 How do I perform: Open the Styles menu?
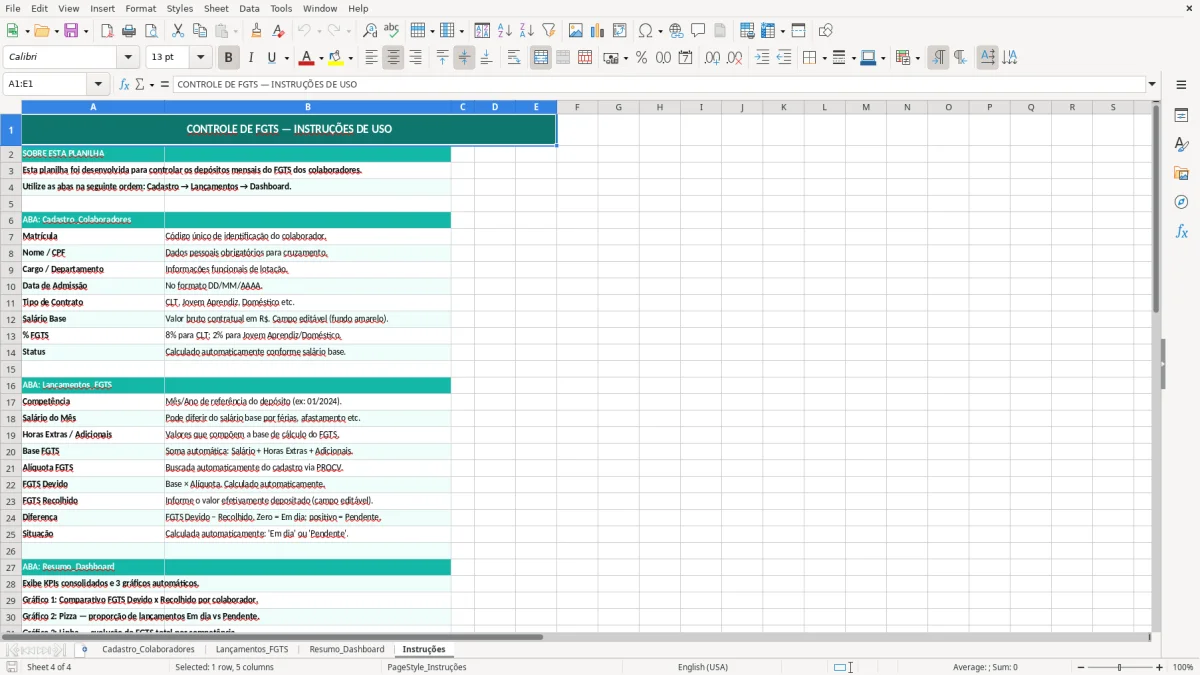(180, 8)
